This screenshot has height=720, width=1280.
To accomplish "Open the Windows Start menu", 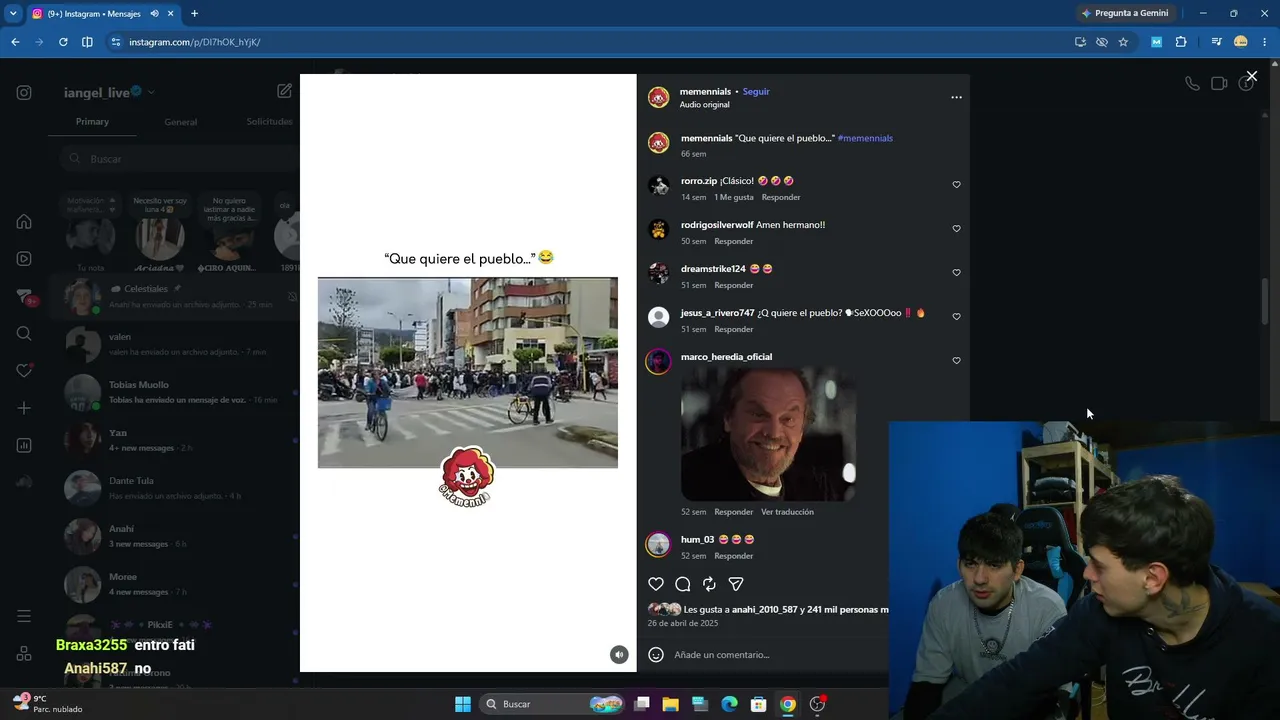I will tap(463, 704).
